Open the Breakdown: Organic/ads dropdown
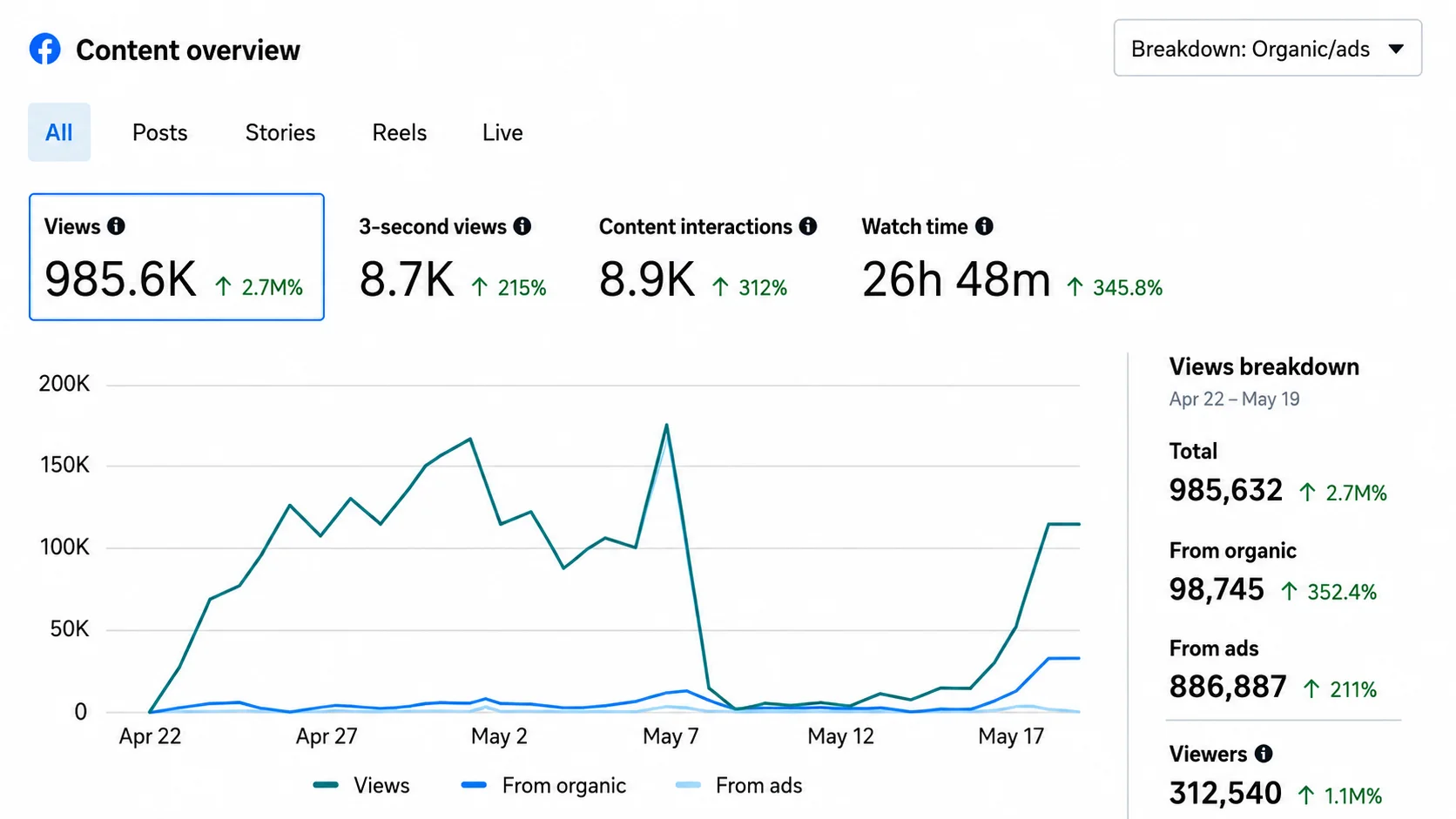Screen dimensions: 1456x819 pyautogui.click(x=1267, y=49)
